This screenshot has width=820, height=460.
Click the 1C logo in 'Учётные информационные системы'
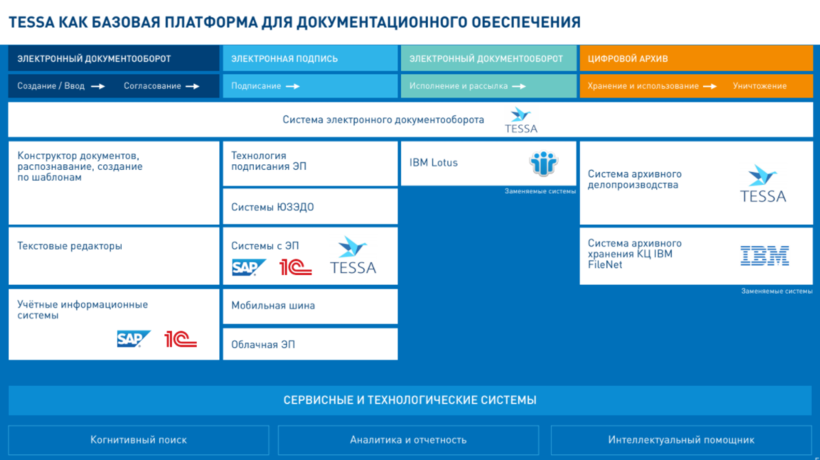pos(181,339)
